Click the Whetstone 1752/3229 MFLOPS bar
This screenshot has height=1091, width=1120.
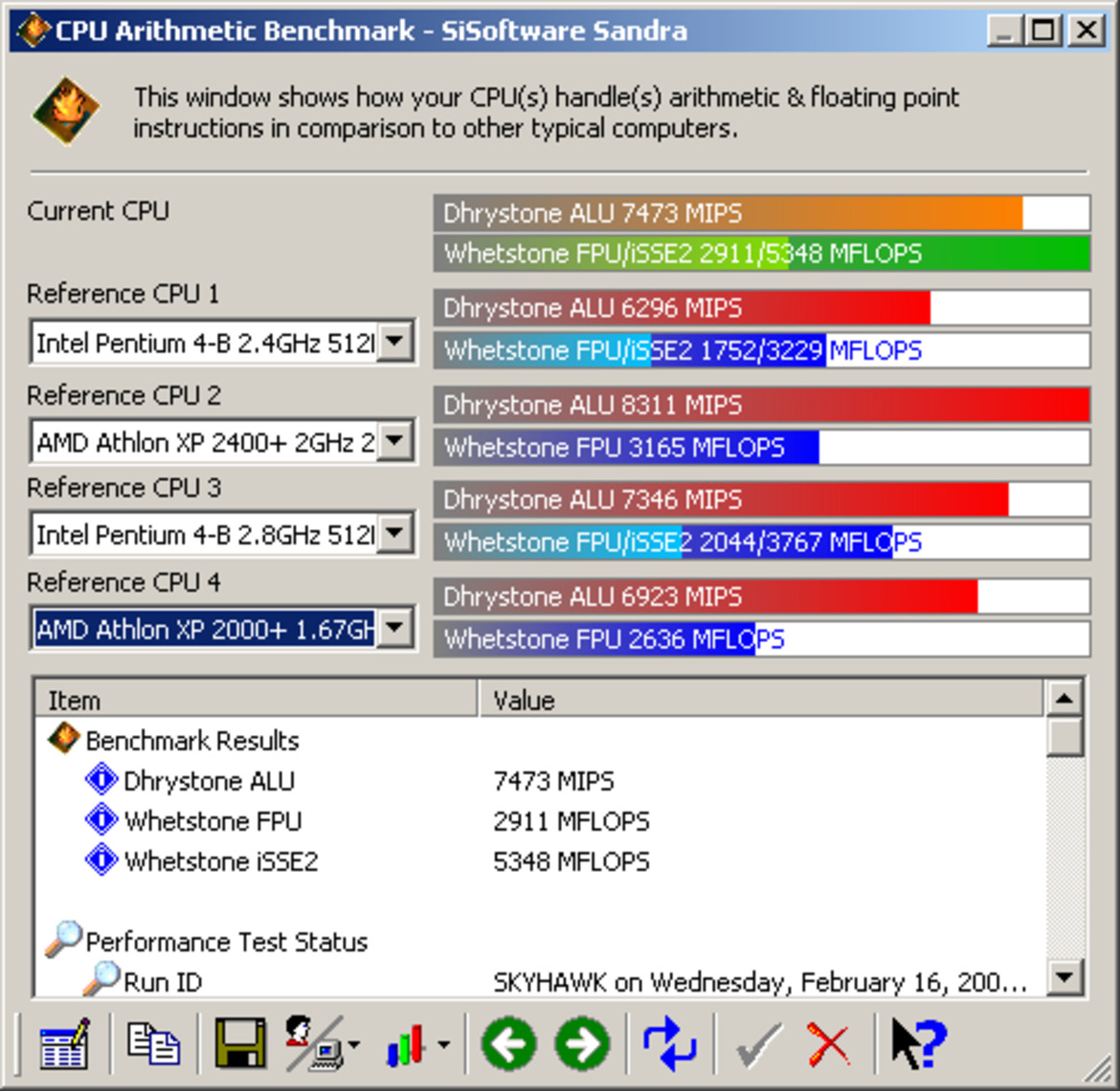click(761, 350)
